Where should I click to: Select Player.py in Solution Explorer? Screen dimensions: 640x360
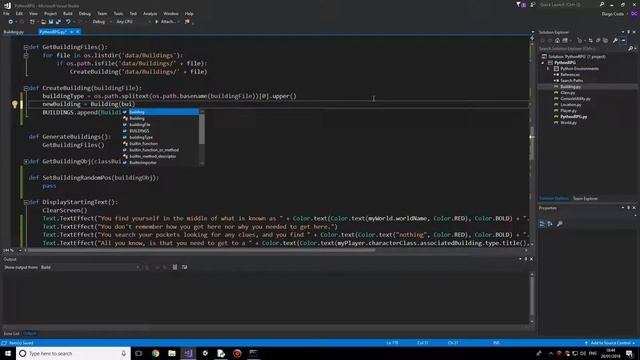pyautogui.click(x=568, y=111)
